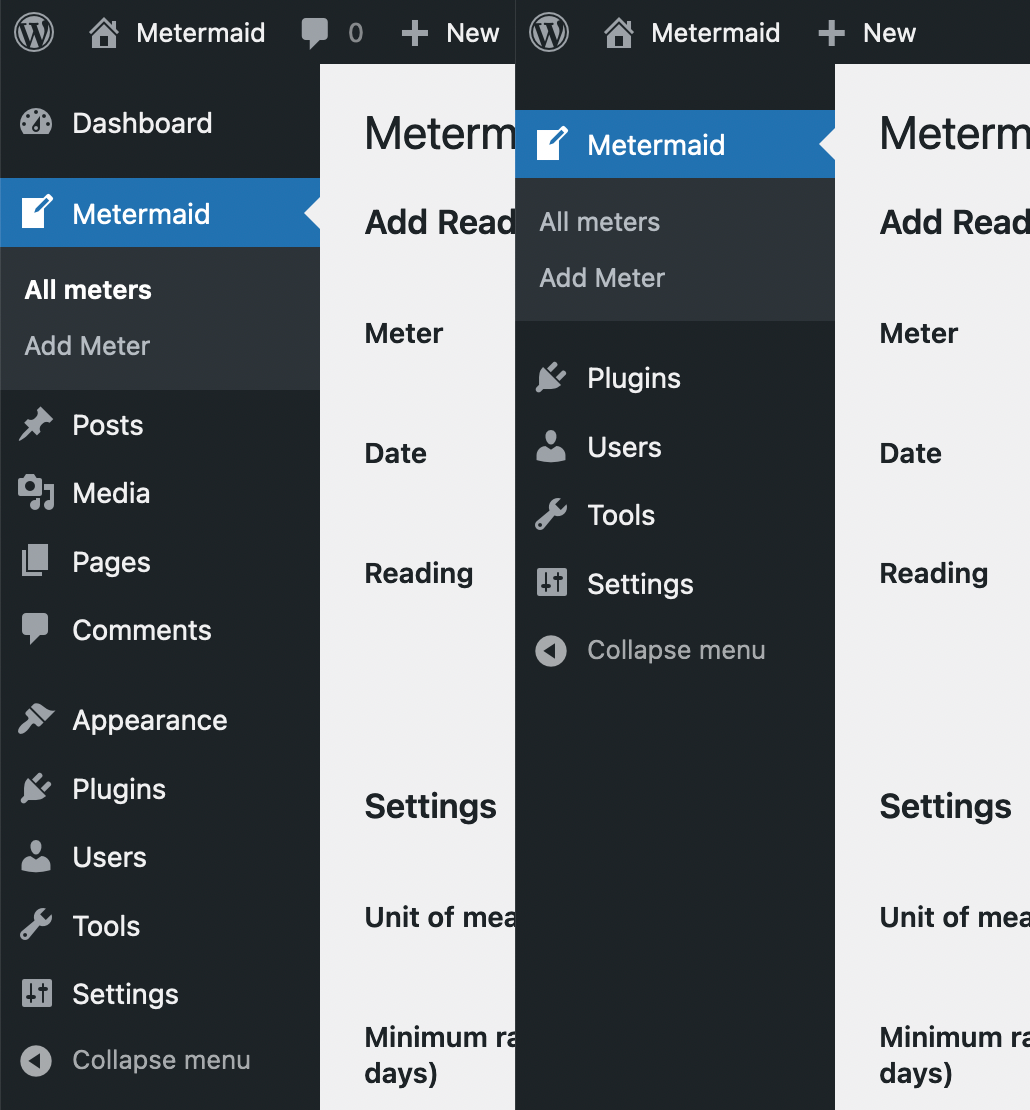Click Collapse menu text in left sidebar
The width and height of the screenshot is (1030, 1110).
point(161,1060)
